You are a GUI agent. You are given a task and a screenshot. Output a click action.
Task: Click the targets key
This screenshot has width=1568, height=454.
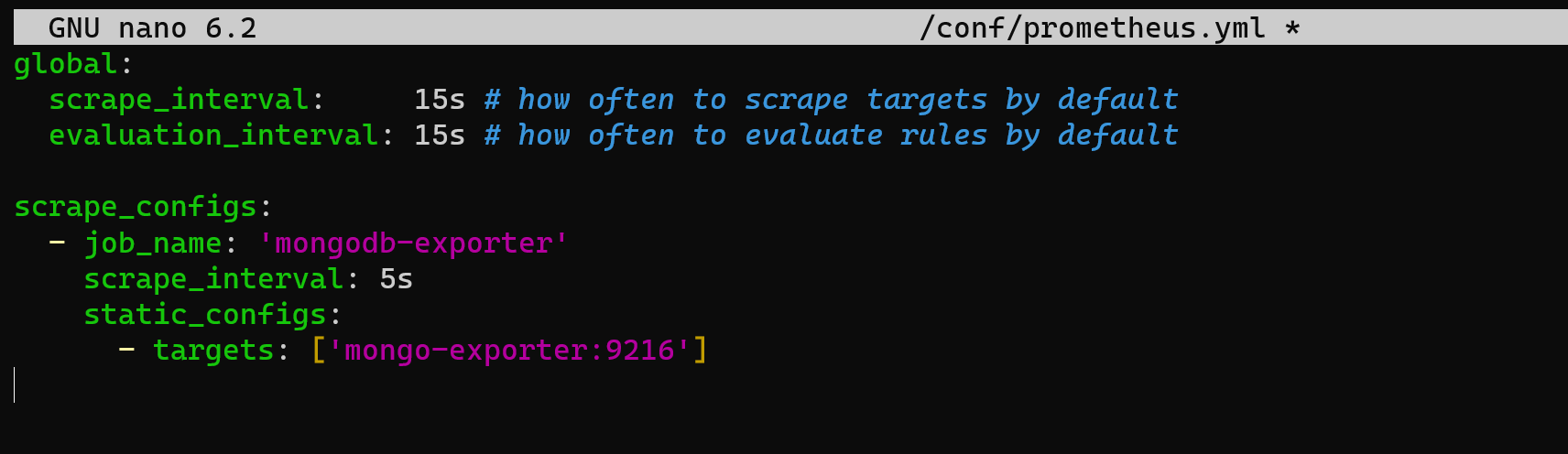click(213, 350)
